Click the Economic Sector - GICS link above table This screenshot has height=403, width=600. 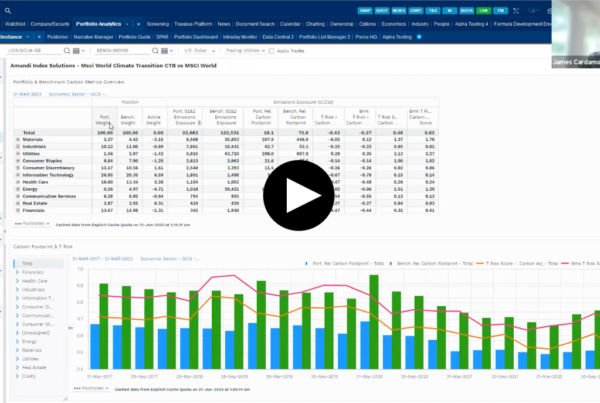coord(78,94)
